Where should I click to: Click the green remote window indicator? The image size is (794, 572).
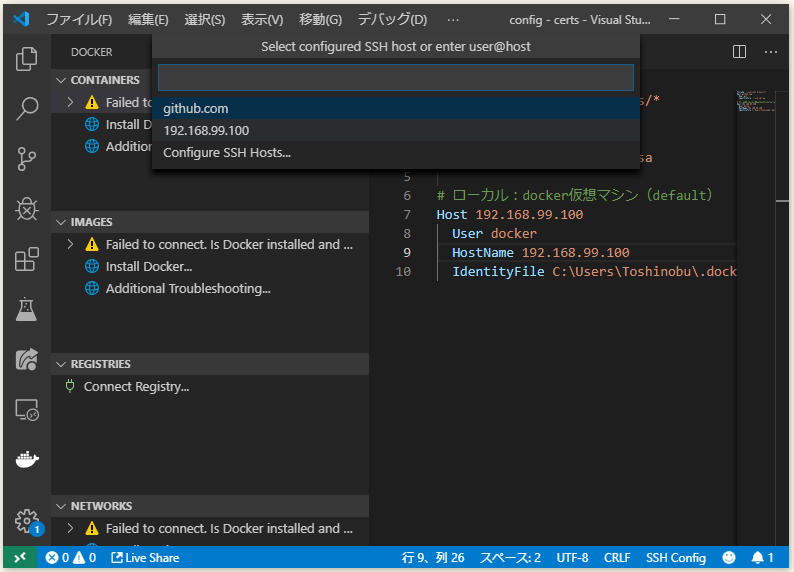[x=20, y=558]
